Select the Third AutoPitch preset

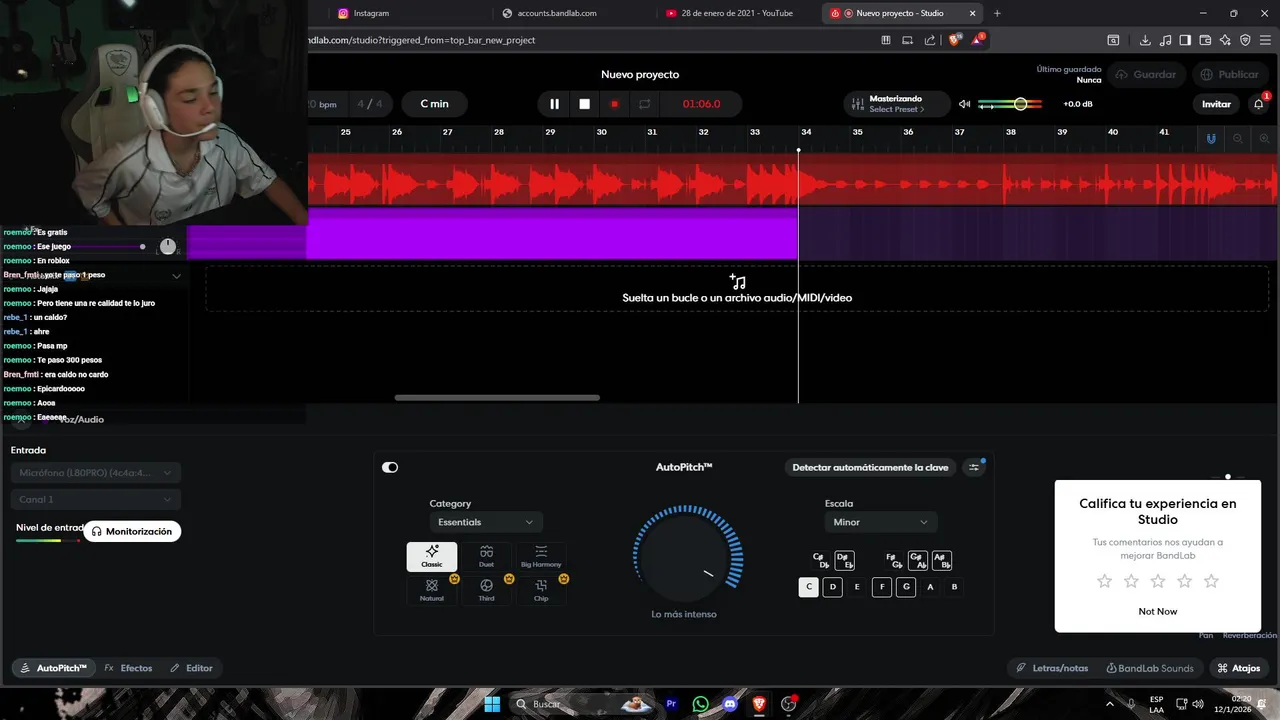(486, 590)
